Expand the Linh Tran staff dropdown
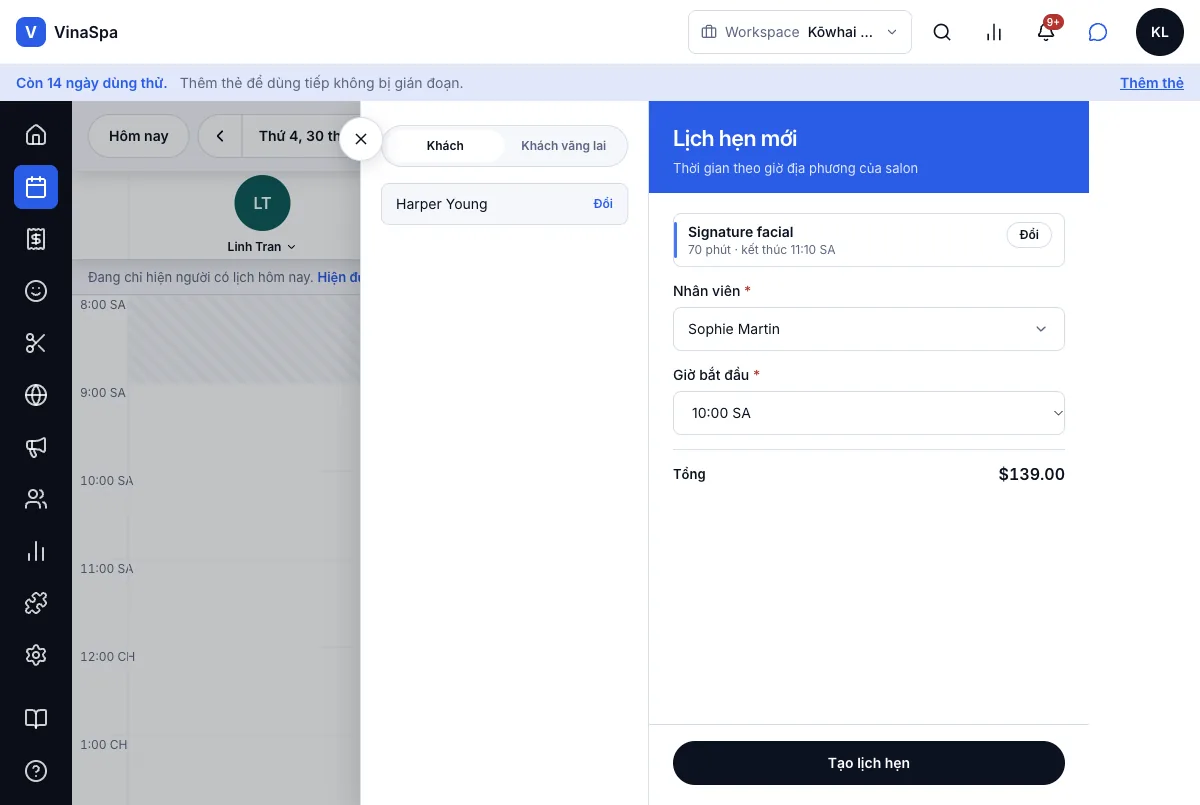 point(262,247)
